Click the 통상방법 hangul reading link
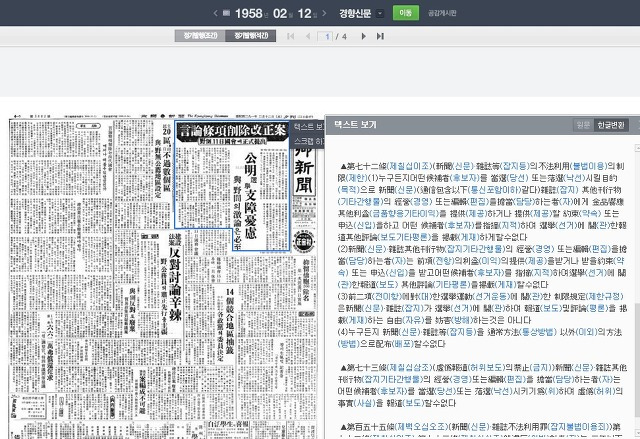640x439 pixels. click(537, 332)
